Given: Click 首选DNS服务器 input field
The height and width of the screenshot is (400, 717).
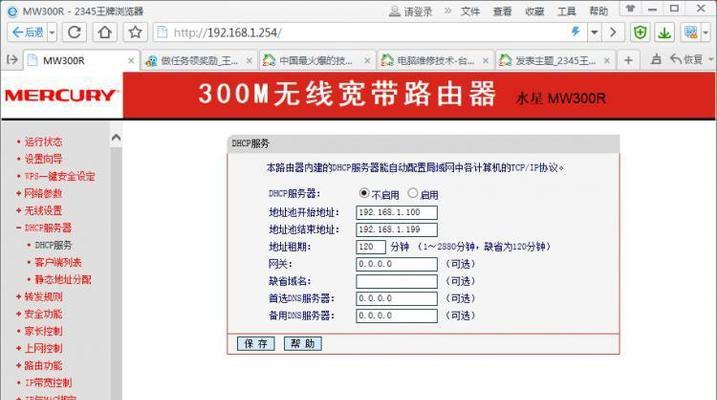Looking at the screenshot, I should point(396,299).
